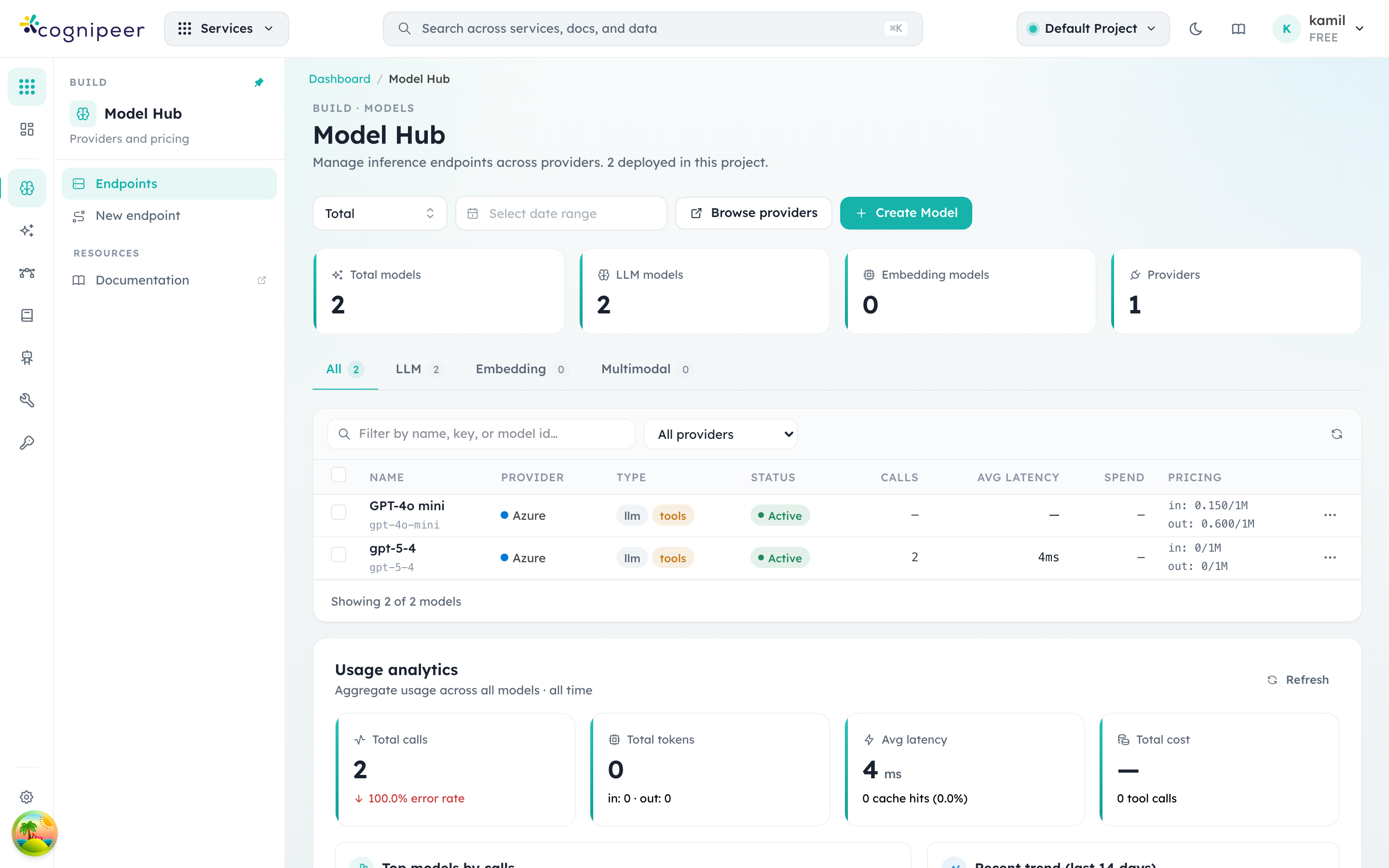Image resolution: width=1389 pixels, height=868 pixels.
Task: Check the gpt-5-4 row checkbox
Action: [339, 555]
